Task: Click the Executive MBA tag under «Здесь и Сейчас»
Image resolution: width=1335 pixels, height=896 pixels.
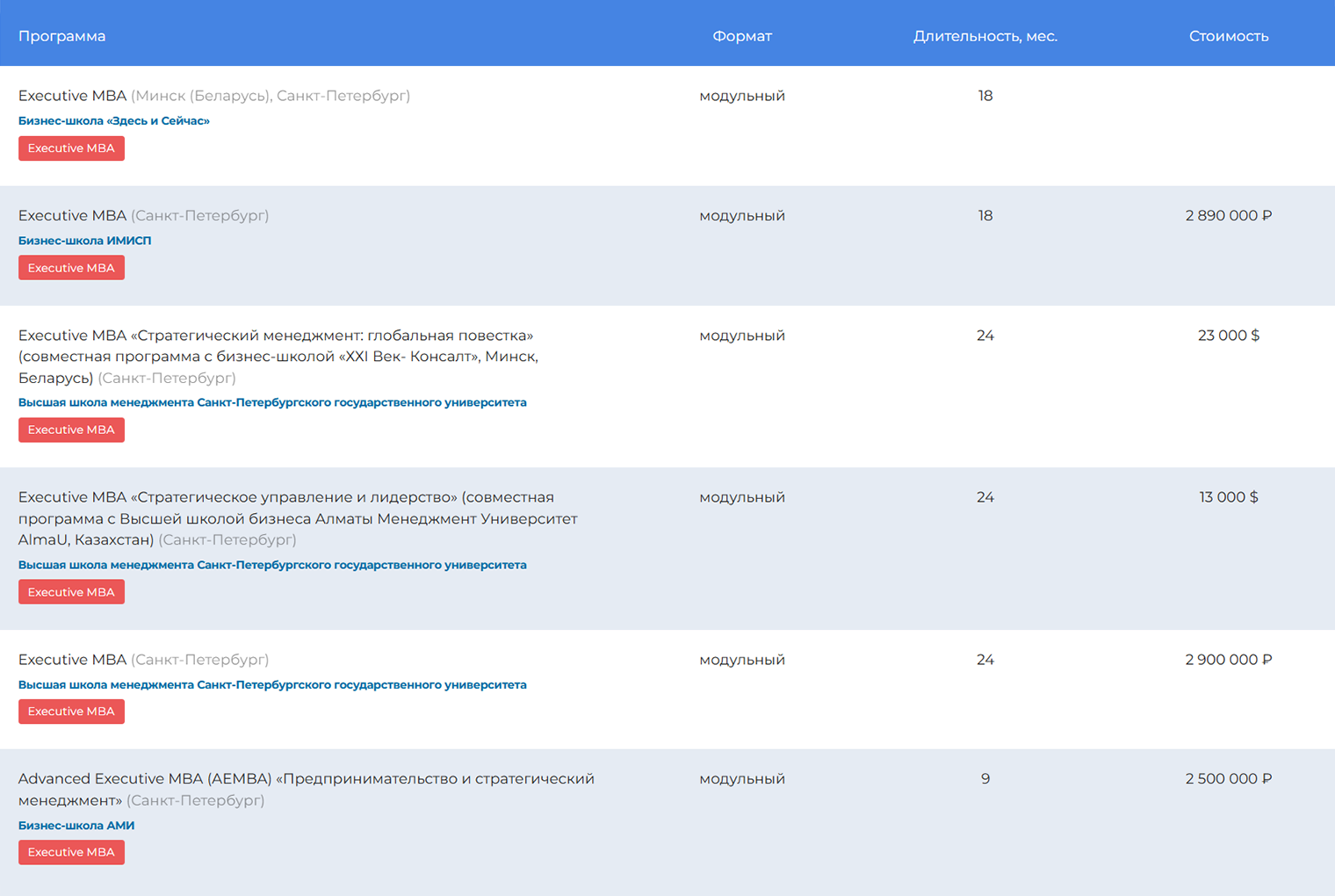Action: (x=71, y=148)
